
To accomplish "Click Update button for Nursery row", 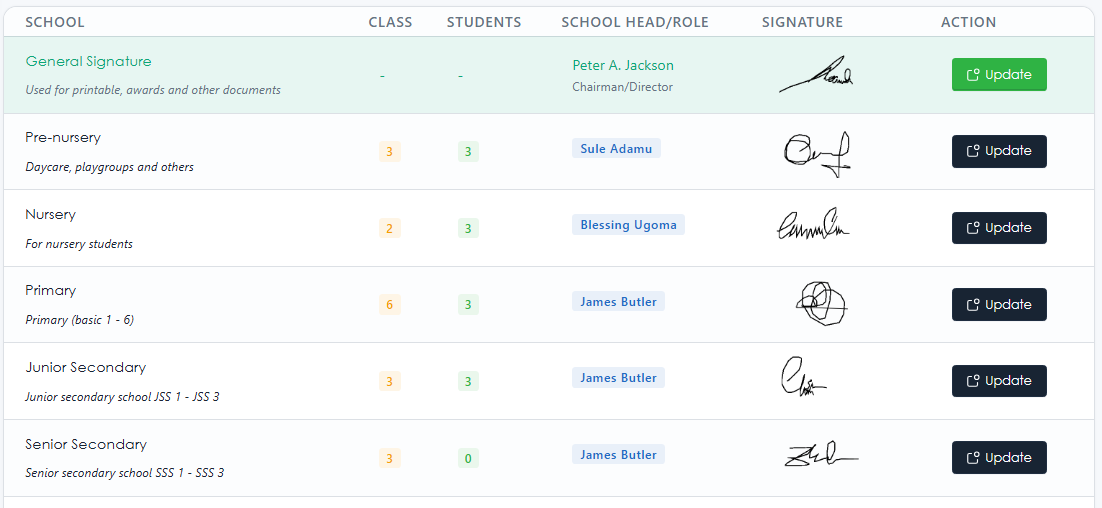I will (x=998, y=228).
